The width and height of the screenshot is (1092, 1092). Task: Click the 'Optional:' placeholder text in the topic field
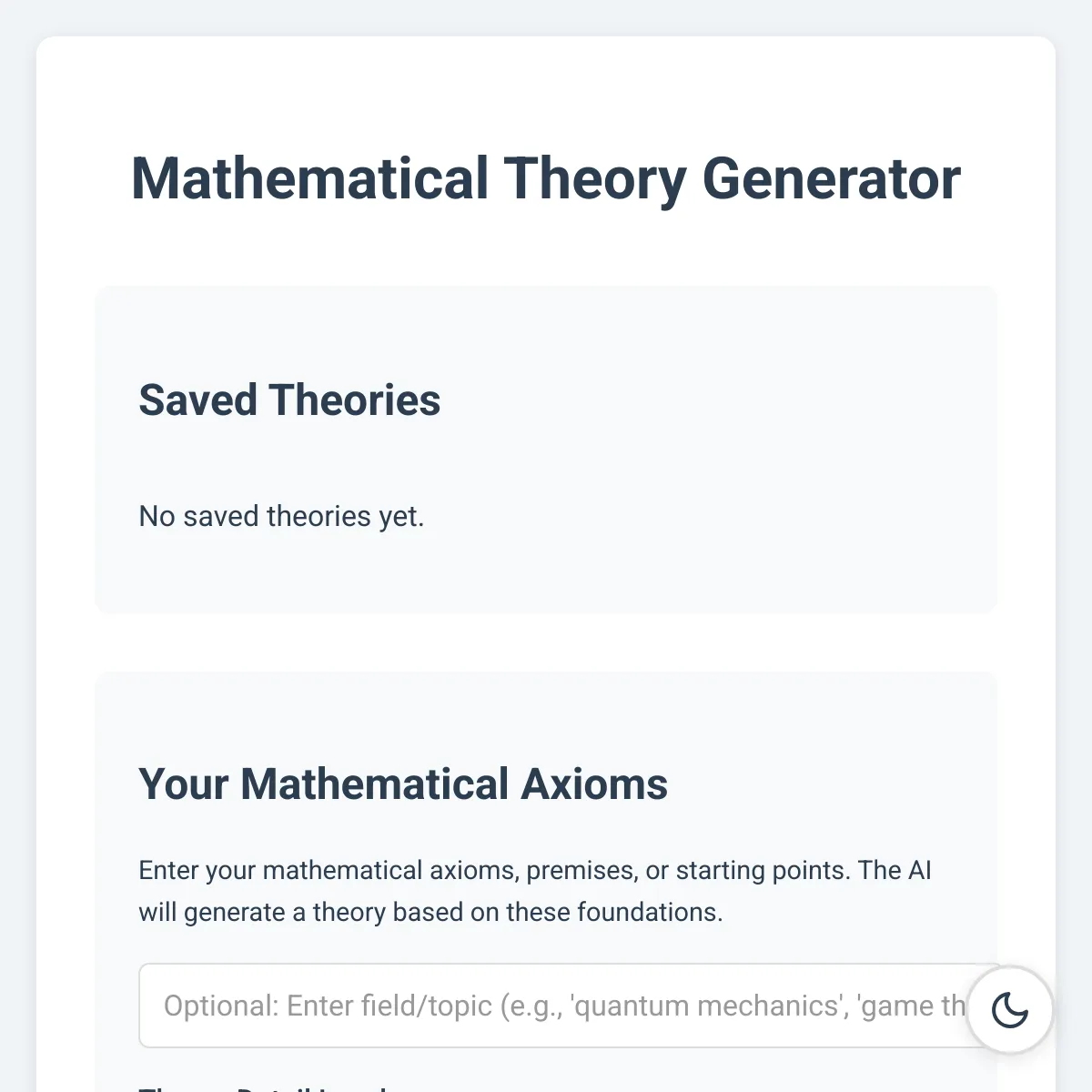[x=221, y=1006]
